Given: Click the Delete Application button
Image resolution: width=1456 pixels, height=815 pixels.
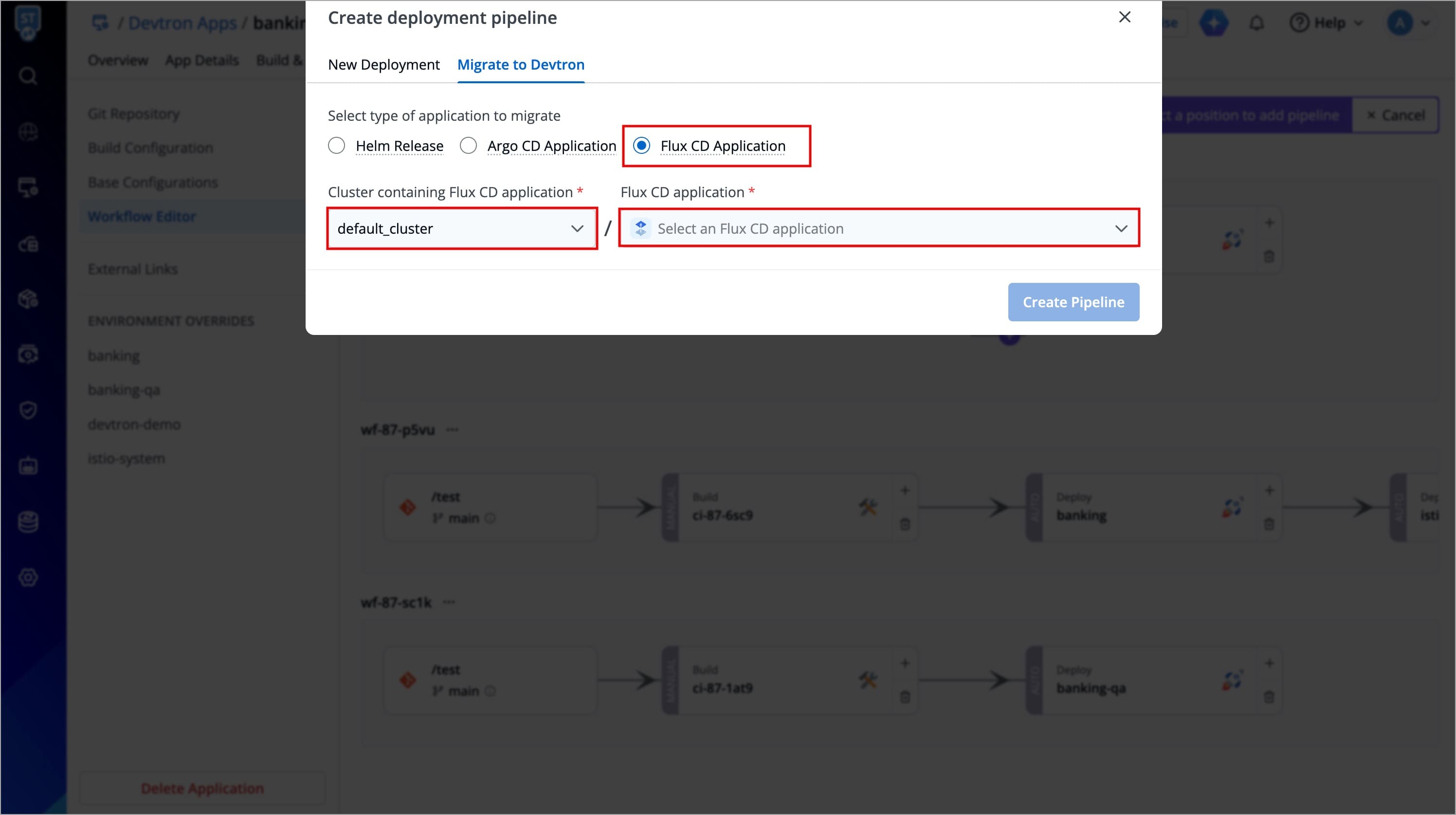Looking at the screenshot, I should tap(202, 788).
